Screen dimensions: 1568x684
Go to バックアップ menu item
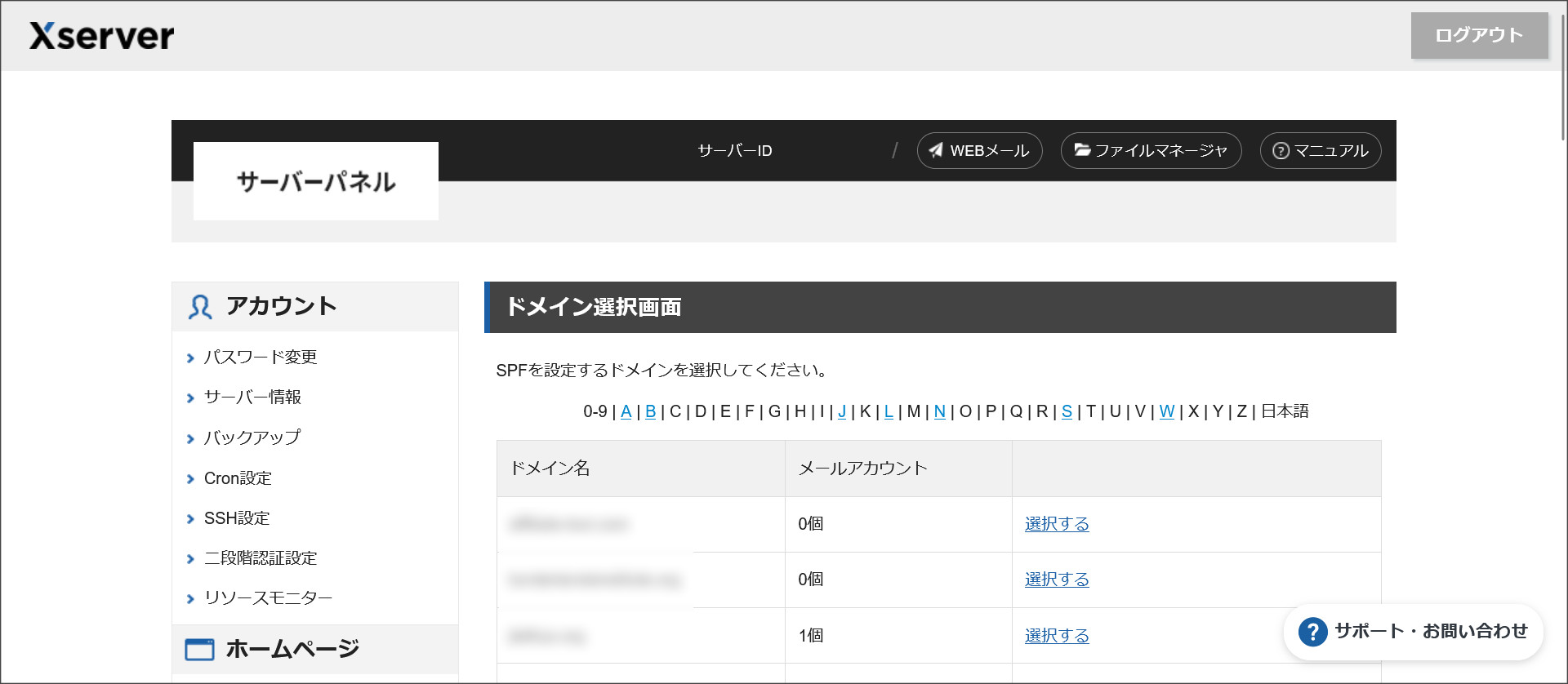(252, 437)
